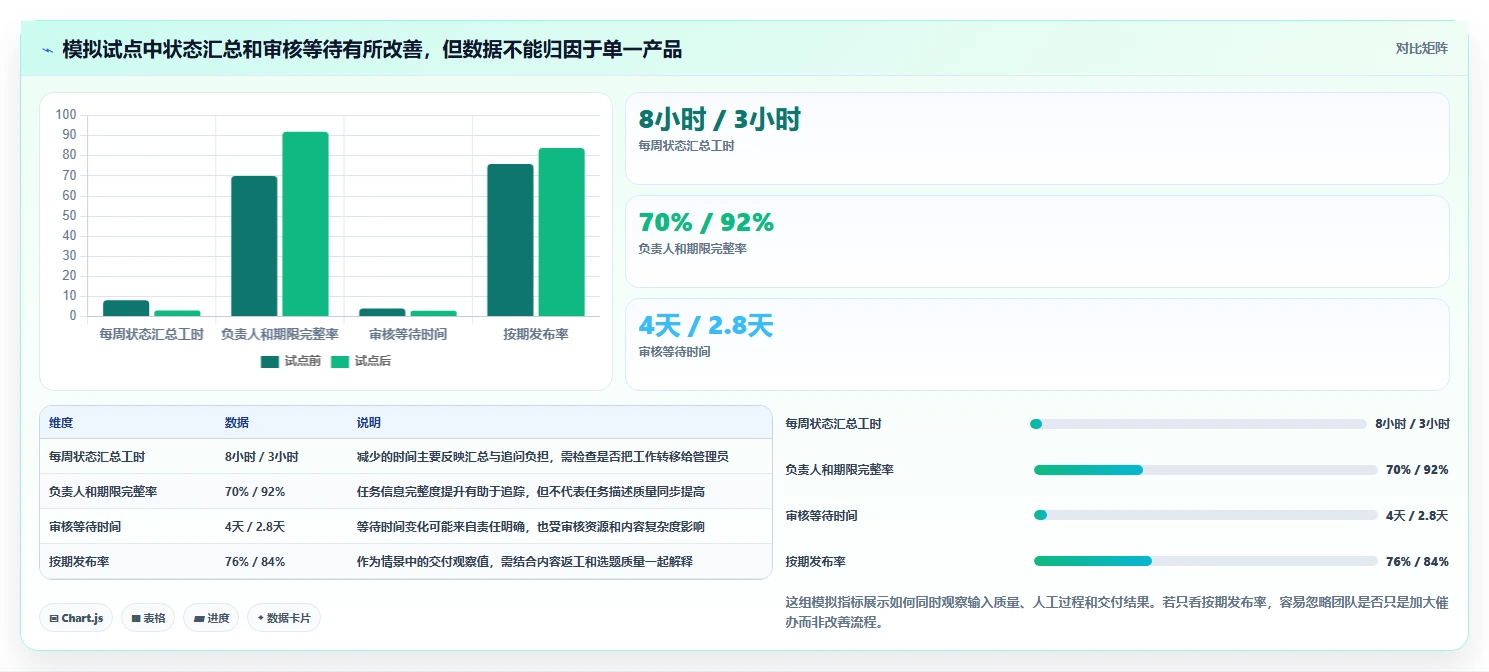Click the 试点后 bar for 负责人和期限完整率
This screenshot has width=1489, height=672.
pos(305,224)
